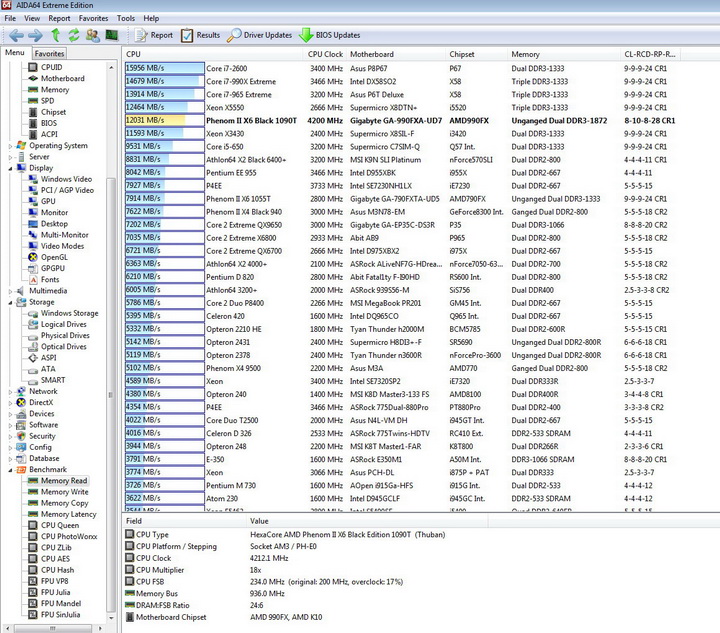Click the SMART icon in tree
The image size is (720, 633).
click(x=33, y=380)
